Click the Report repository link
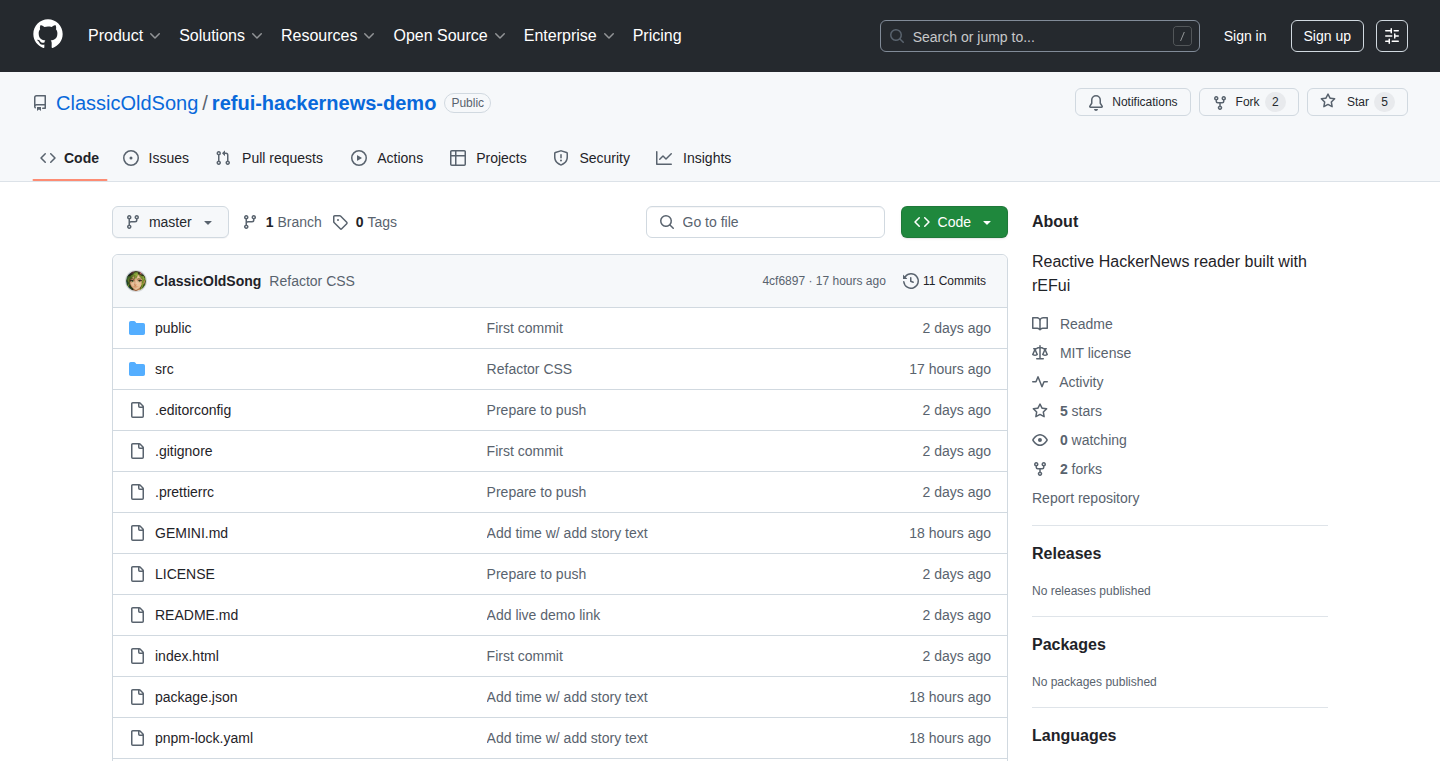Screen dimensions: 1440x761 pyautogui.click(x=1085, y=498)
